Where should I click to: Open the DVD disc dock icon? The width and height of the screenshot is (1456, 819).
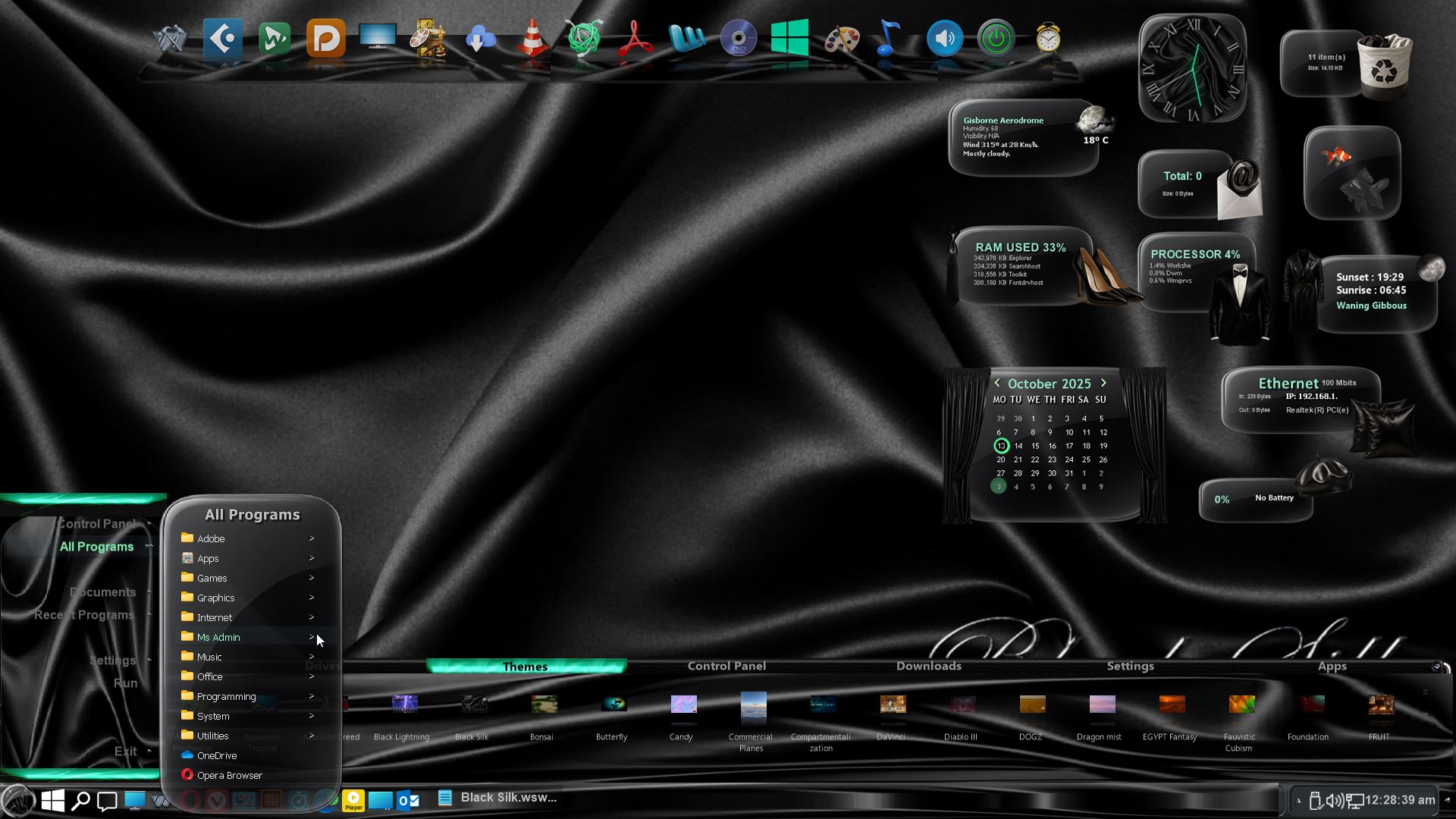click(x=738, y=38)
